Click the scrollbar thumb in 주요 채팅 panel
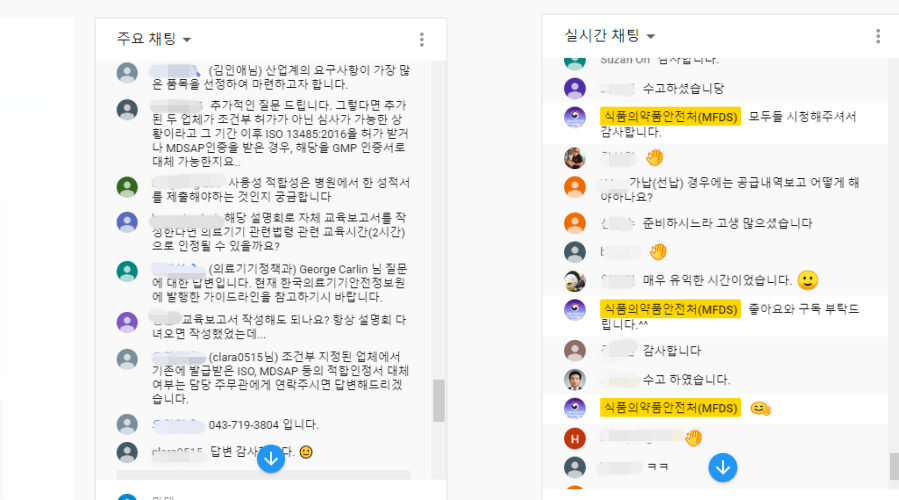 (x=439, y=400)
